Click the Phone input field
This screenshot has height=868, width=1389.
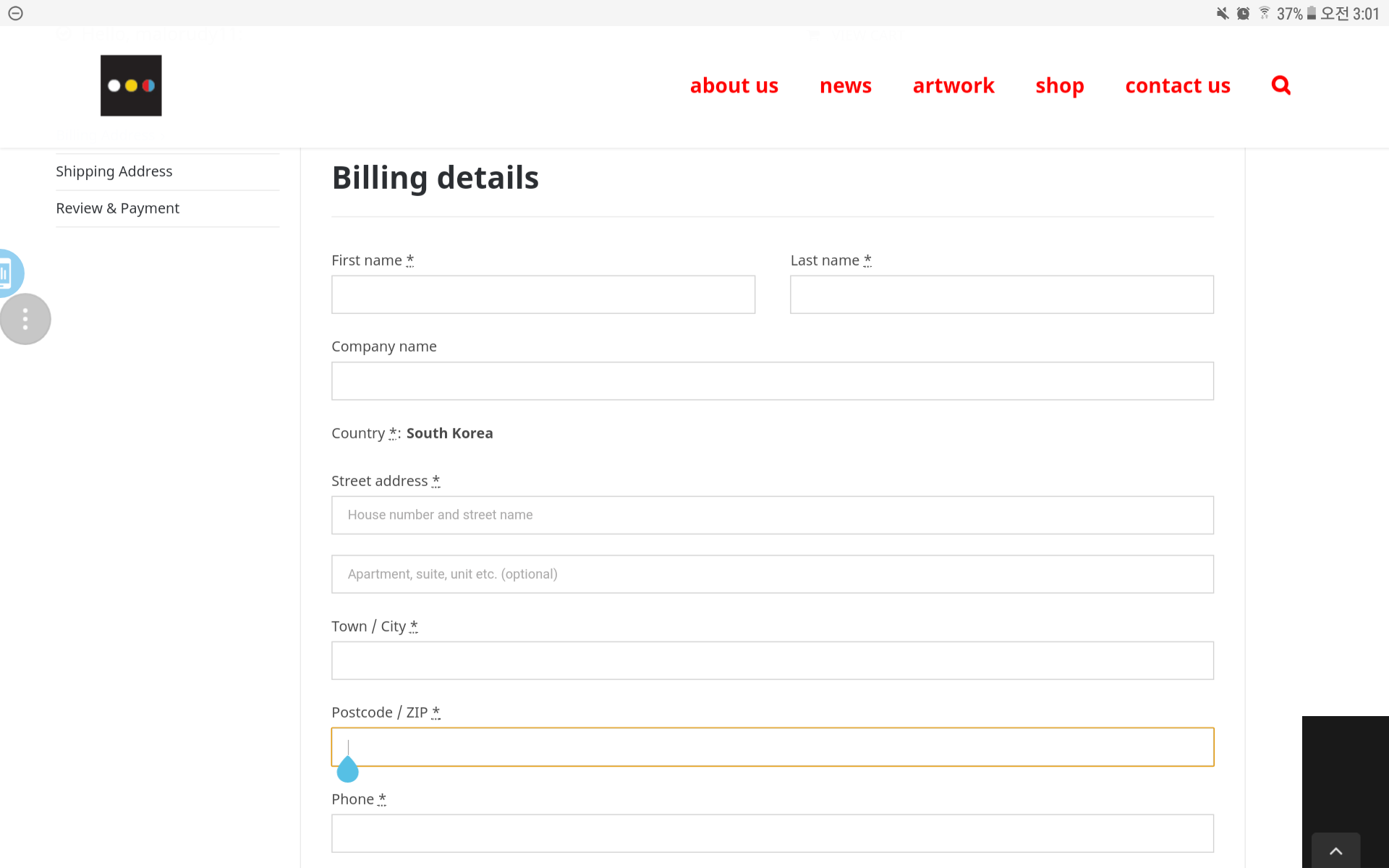773,833
